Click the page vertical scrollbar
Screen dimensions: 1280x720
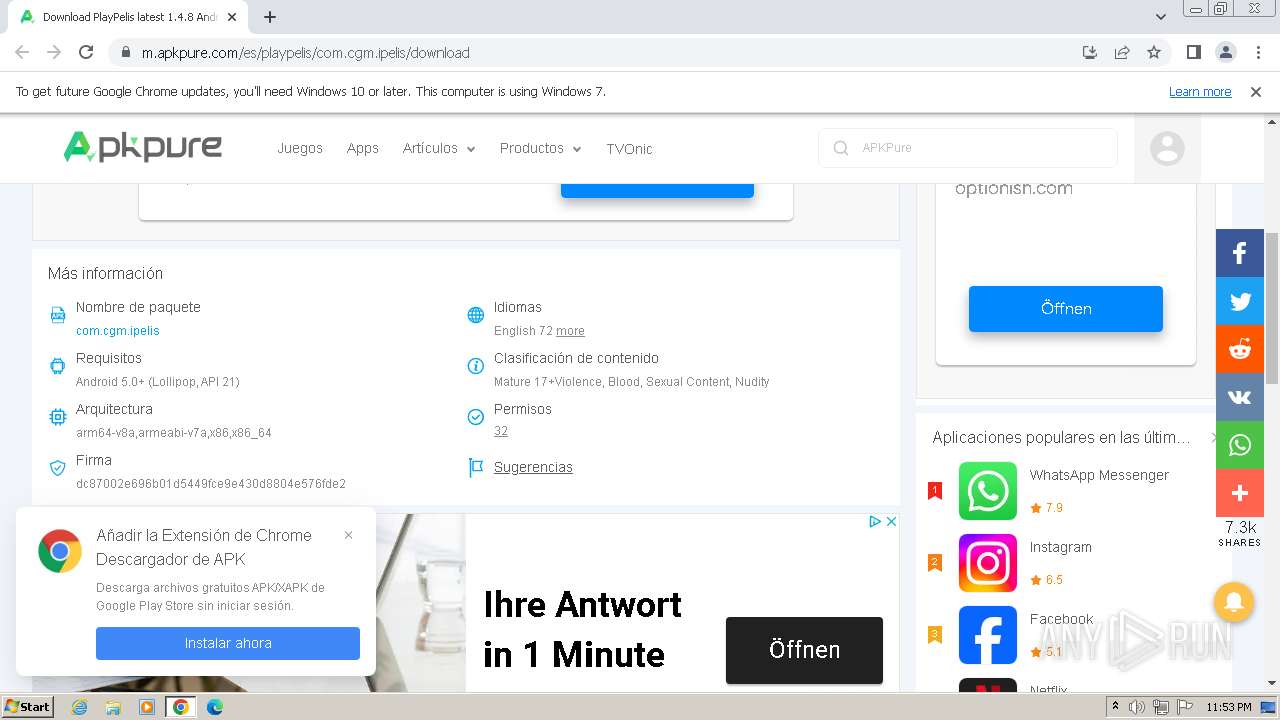[x=1272, y=307]
